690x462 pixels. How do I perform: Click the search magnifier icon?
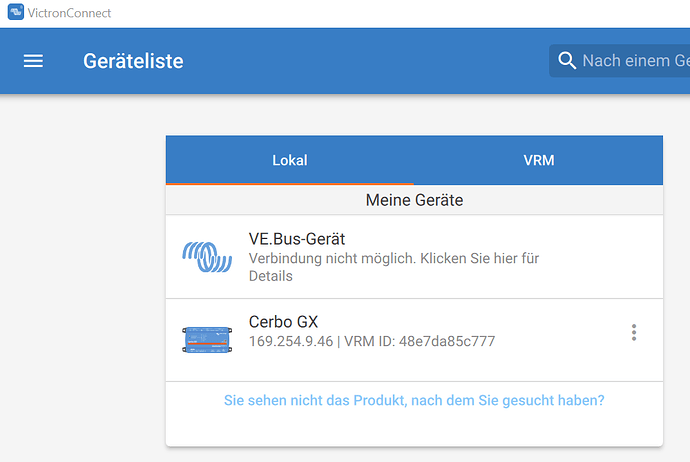(x=567, y=61)
